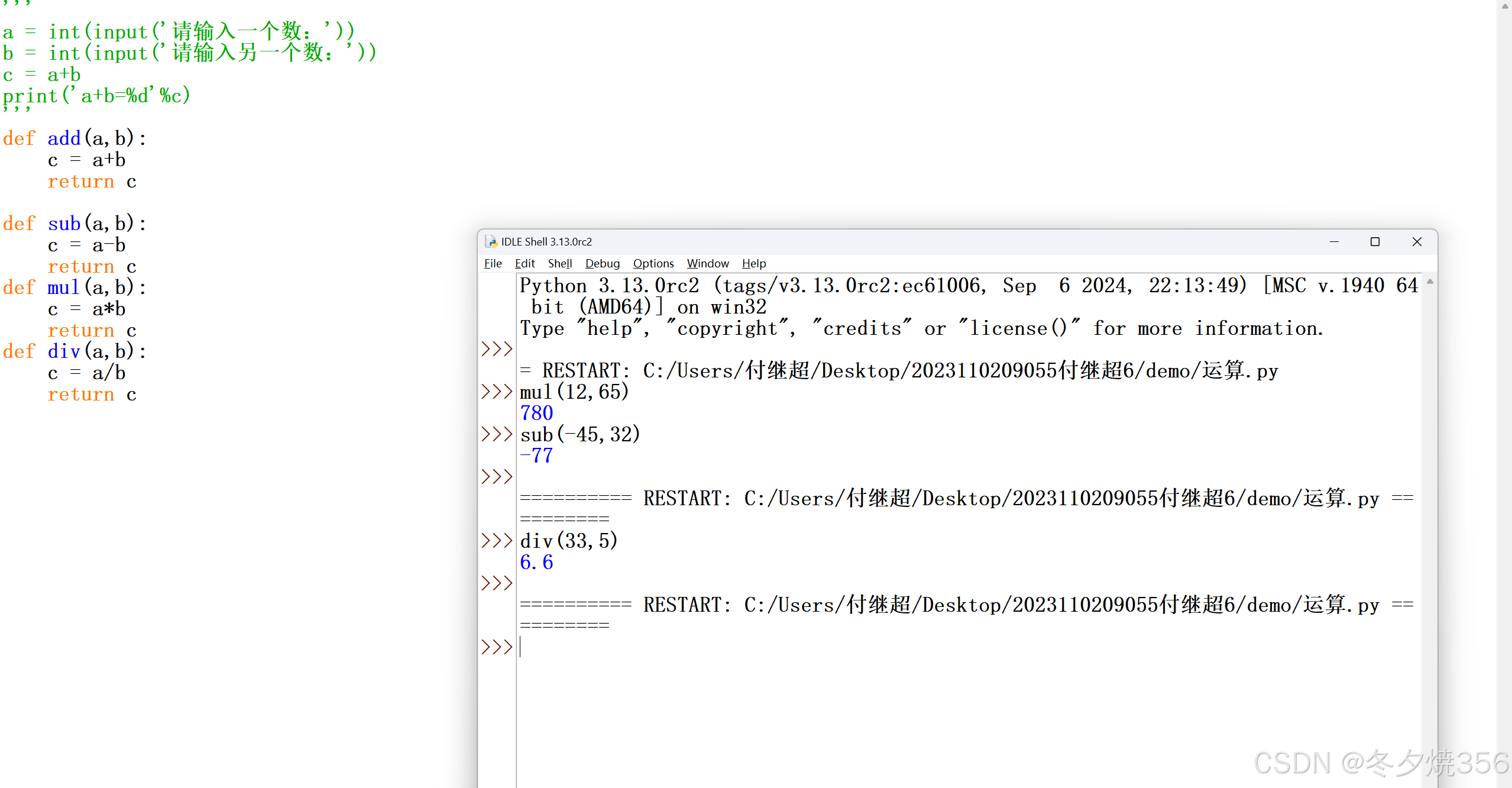This screenshot has width=1512, height=788.
Task: Click the shell scrollbar up arrow
Action: click(x=1430, y=282)
